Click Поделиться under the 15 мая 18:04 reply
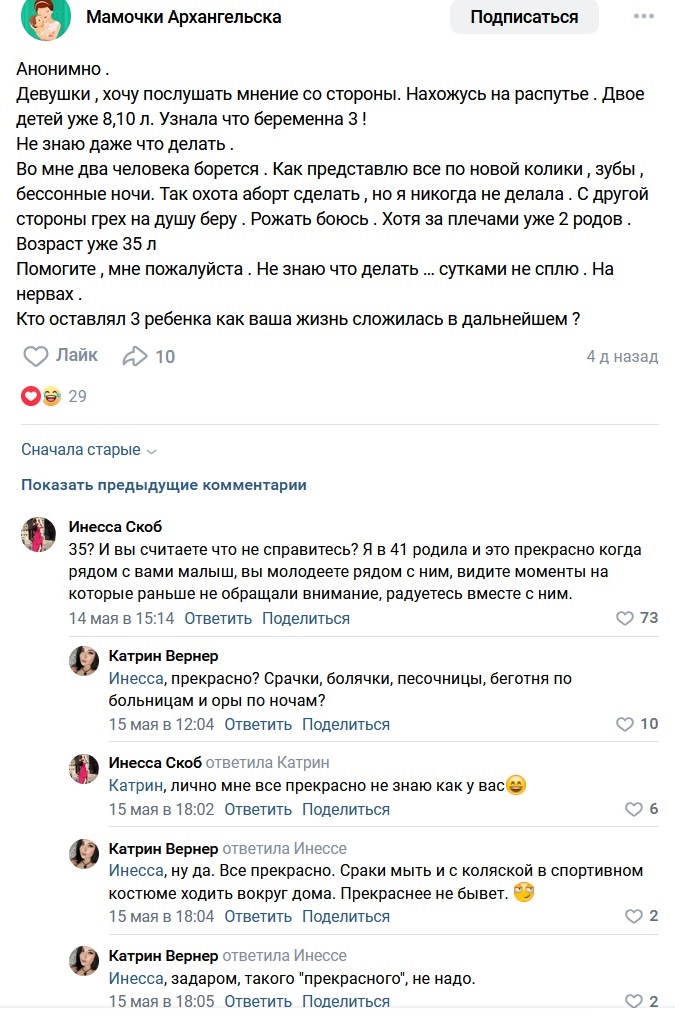The image size is (675, 1015). pyautogui.click(x=346, y=916)
